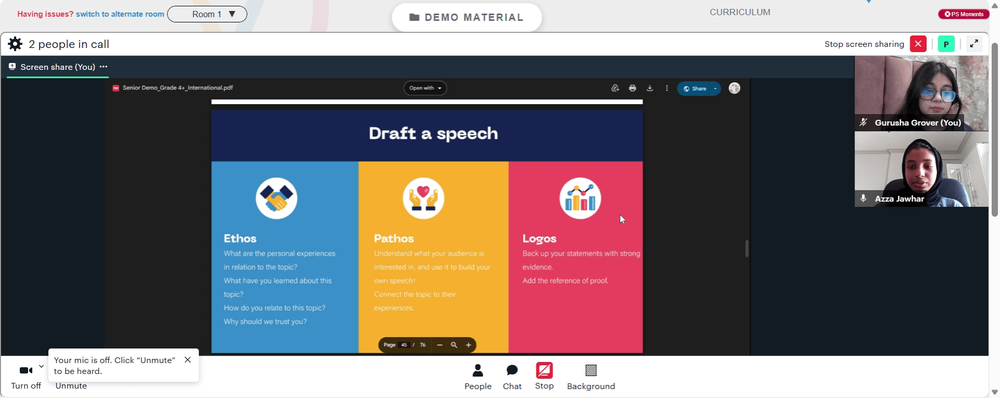This screenshot has height=398, width=1000.
Task: Open PS Moments button
Action: coord(964,14)
